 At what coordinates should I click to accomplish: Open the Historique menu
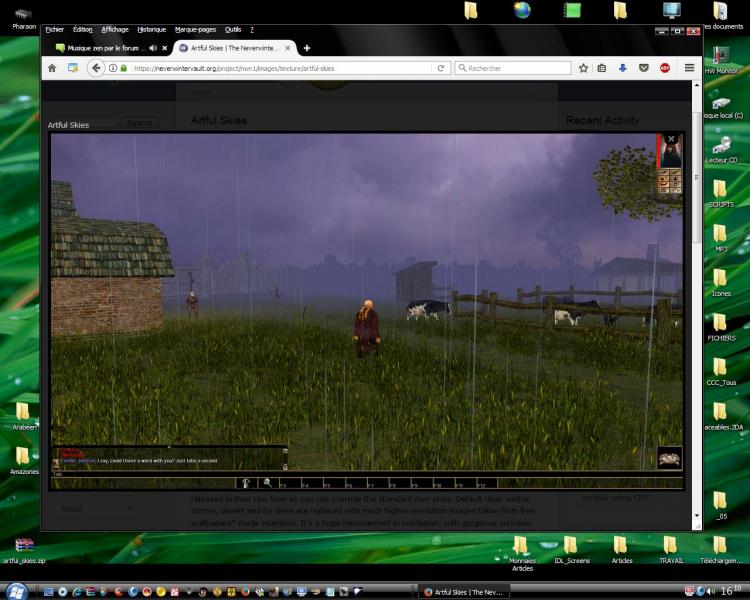coord(152,30)
